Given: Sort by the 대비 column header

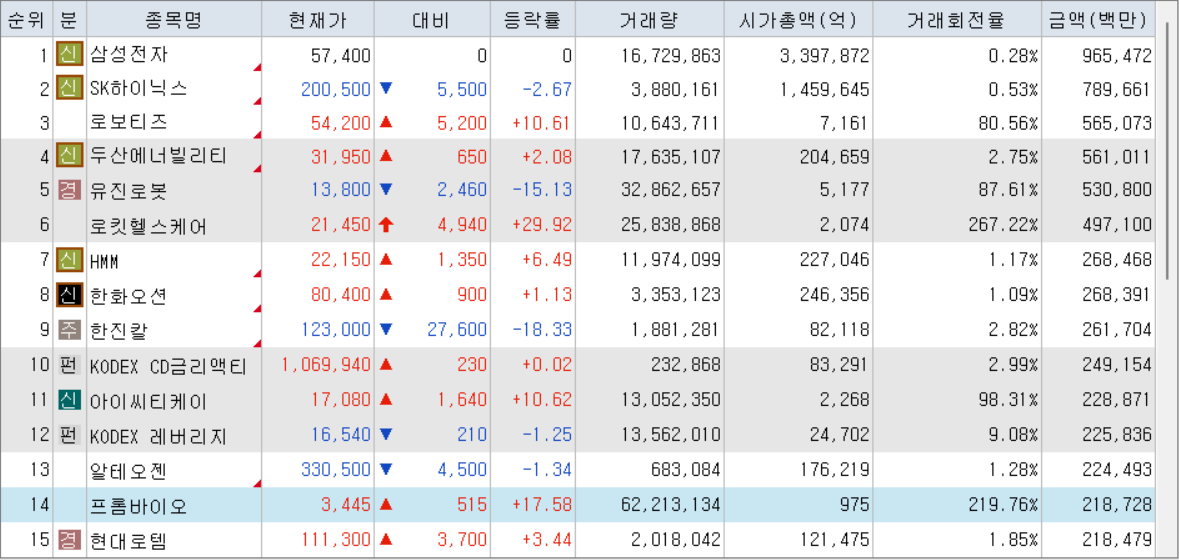Looking at the screenshot, I should 432,20.
